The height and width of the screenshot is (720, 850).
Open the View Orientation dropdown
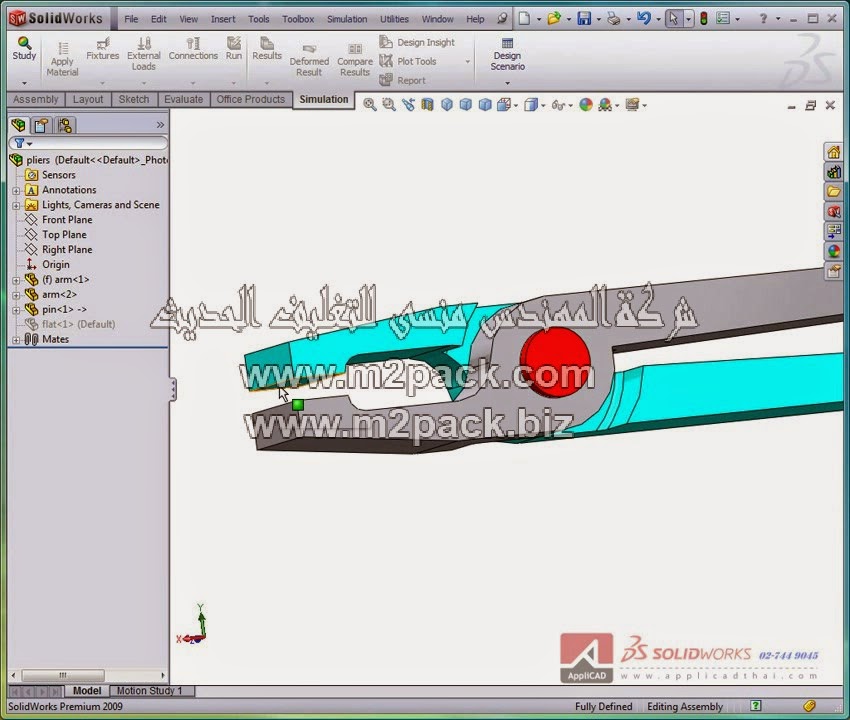click(516, 105)
